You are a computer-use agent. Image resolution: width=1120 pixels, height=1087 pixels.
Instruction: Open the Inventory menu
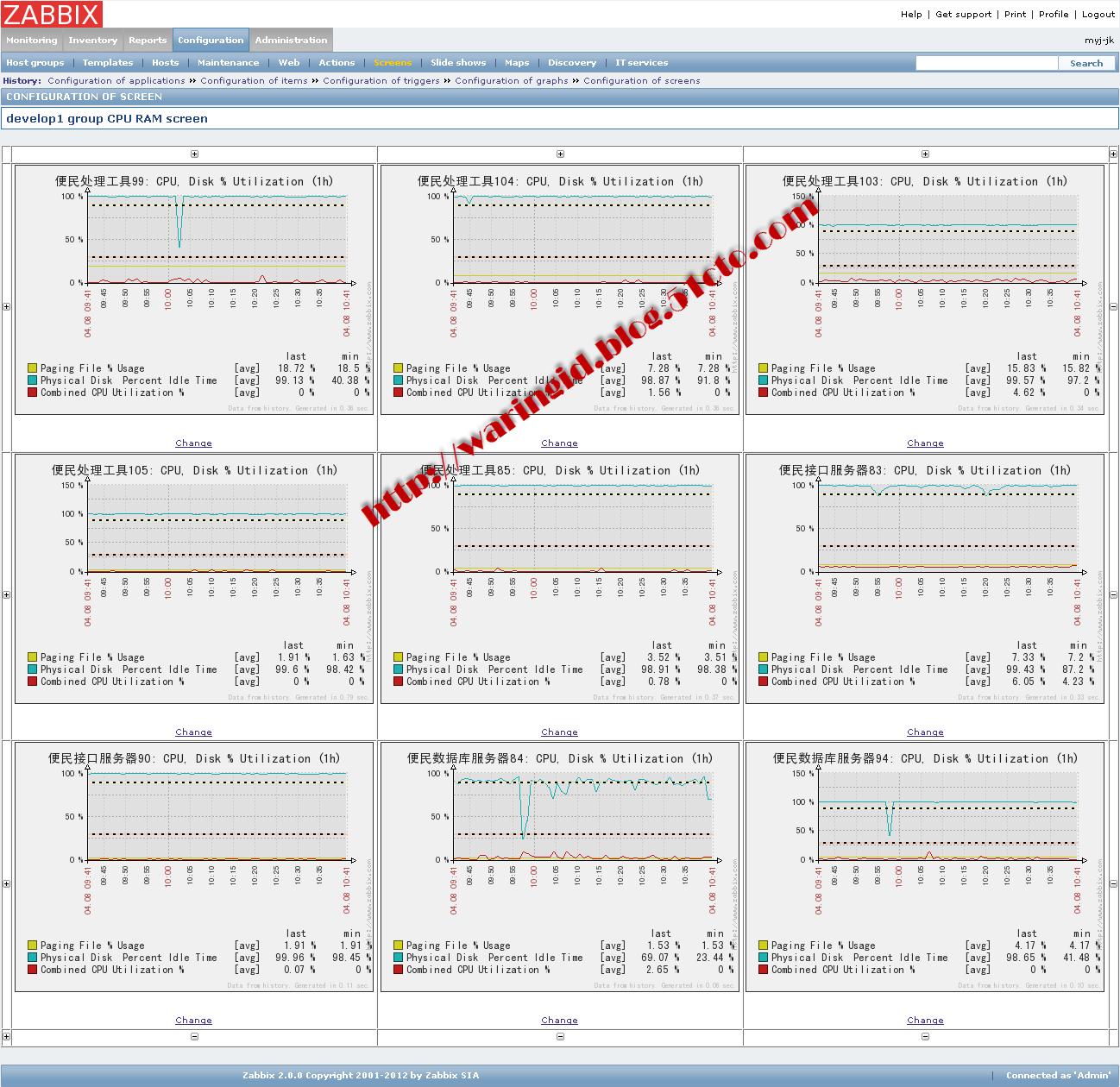tap(92, 40)
